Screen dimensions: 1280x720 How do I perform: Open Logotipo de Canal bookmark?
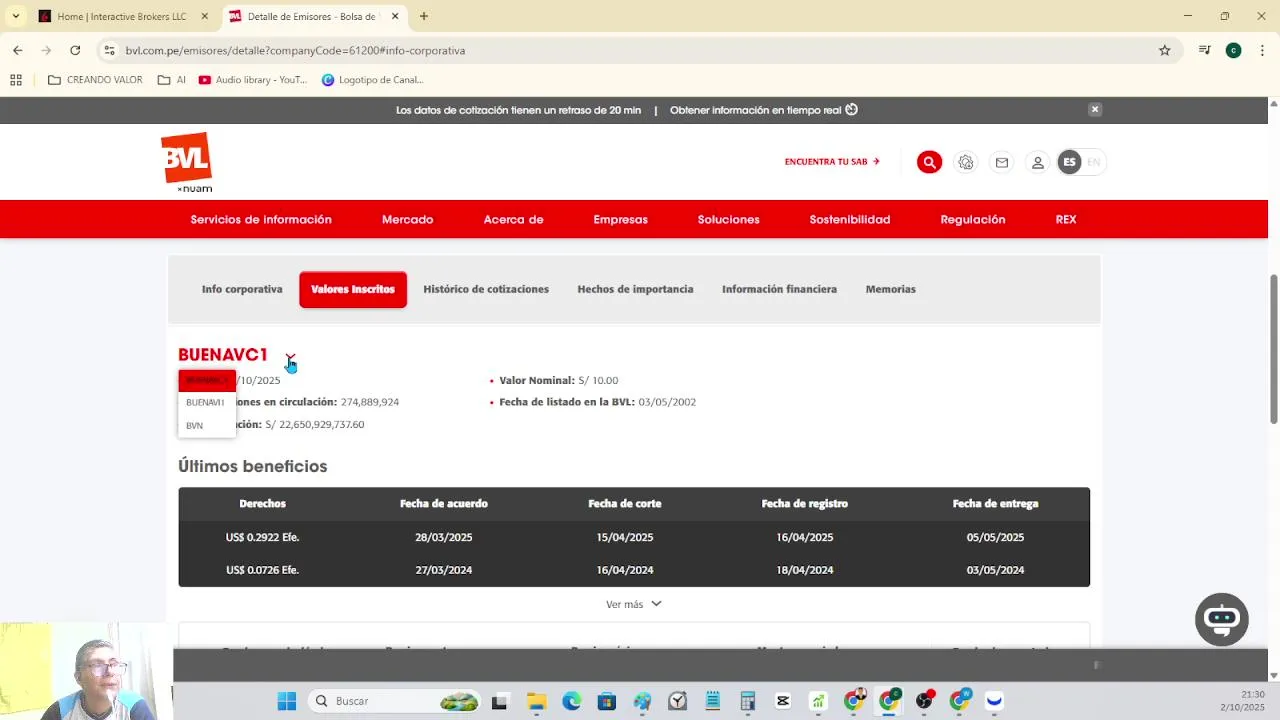(372, 80)
